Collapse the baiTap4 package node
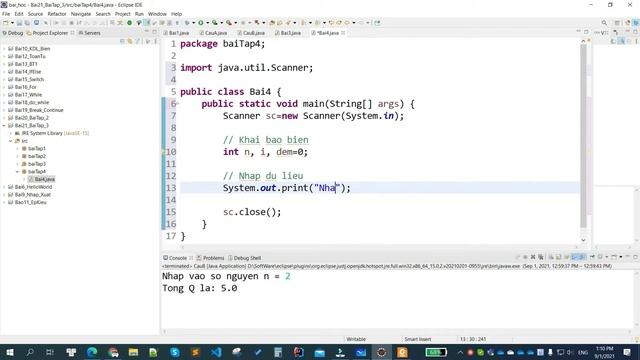Image resolution: width=640 pixels, height=360 pixels. click(x=18, y=171)
